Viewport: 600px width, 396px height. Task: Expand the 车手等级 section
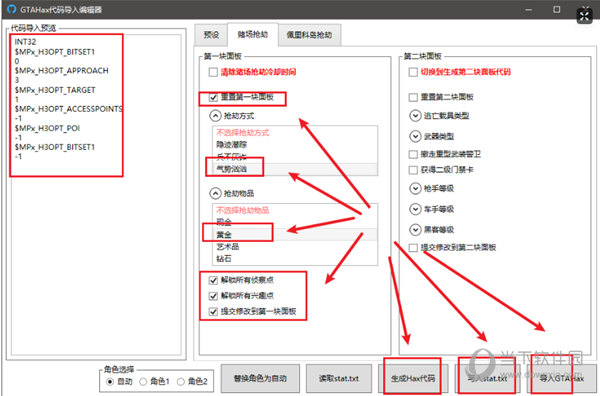coord(415,209)
